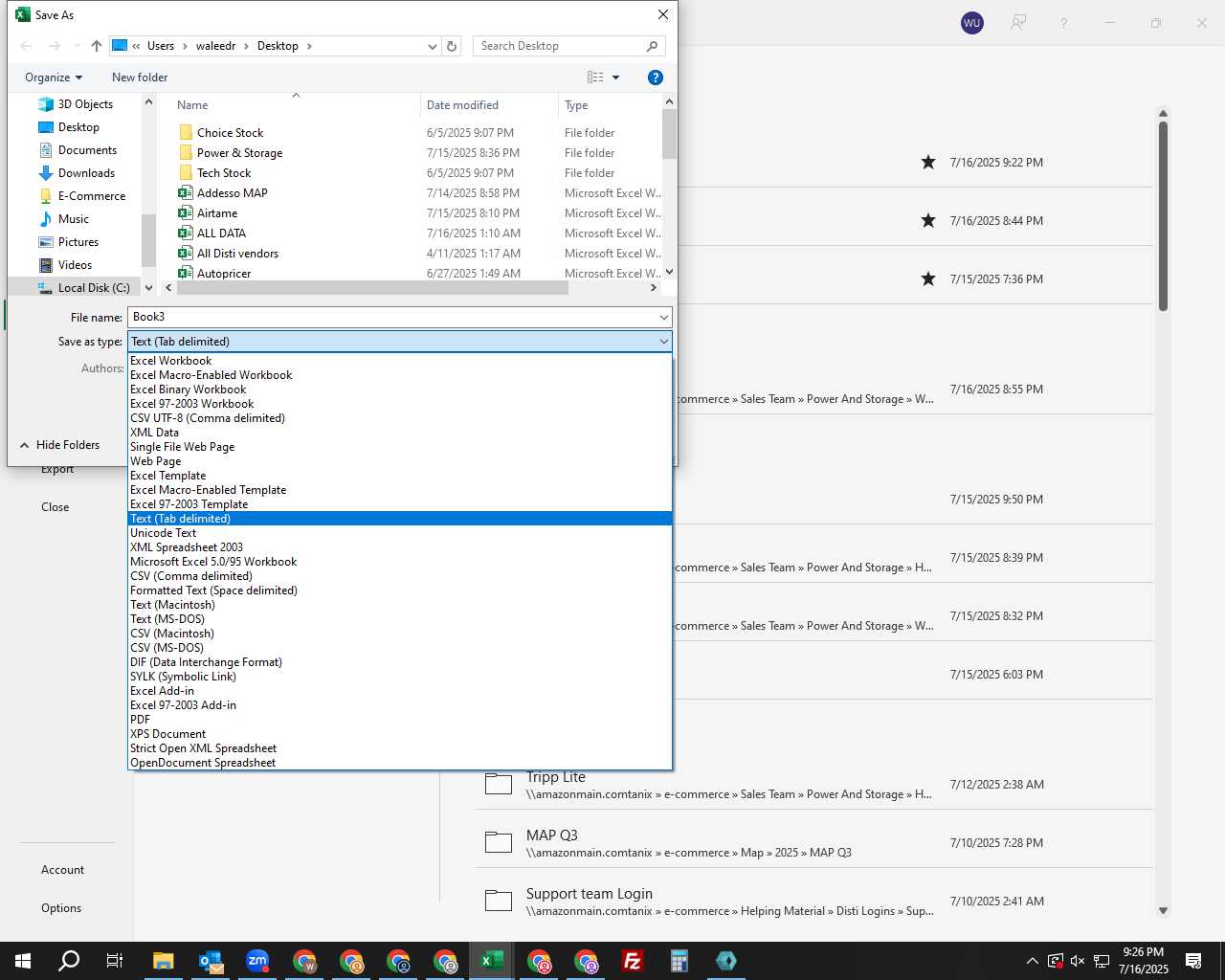Viewport: 1225px width, 980px height.
Task: Open the Tripp Lite folder icon in Excel
Action: point(499,784)
